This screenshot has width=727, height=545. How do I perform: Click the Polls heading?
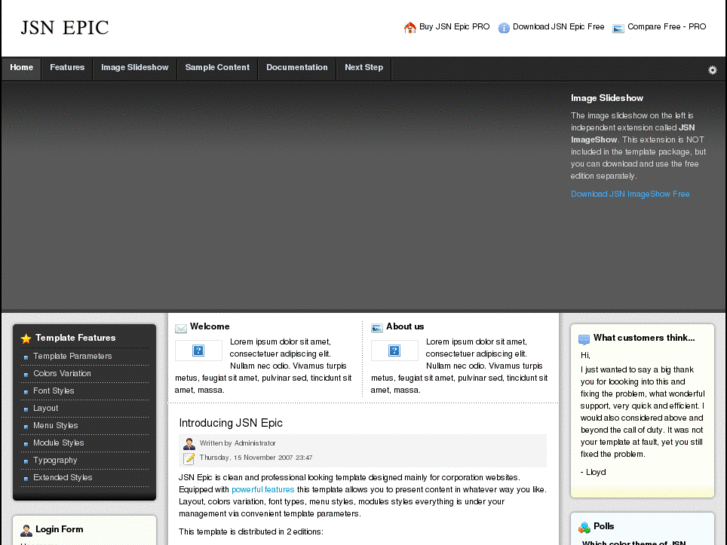coord(604,526)
